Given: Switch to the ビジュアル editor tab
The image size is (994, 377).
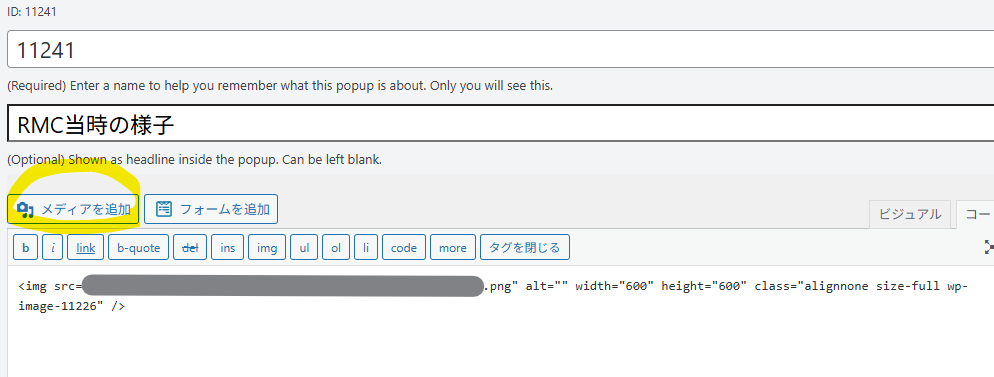Looking at the screenshot, I should pos(910,214).
